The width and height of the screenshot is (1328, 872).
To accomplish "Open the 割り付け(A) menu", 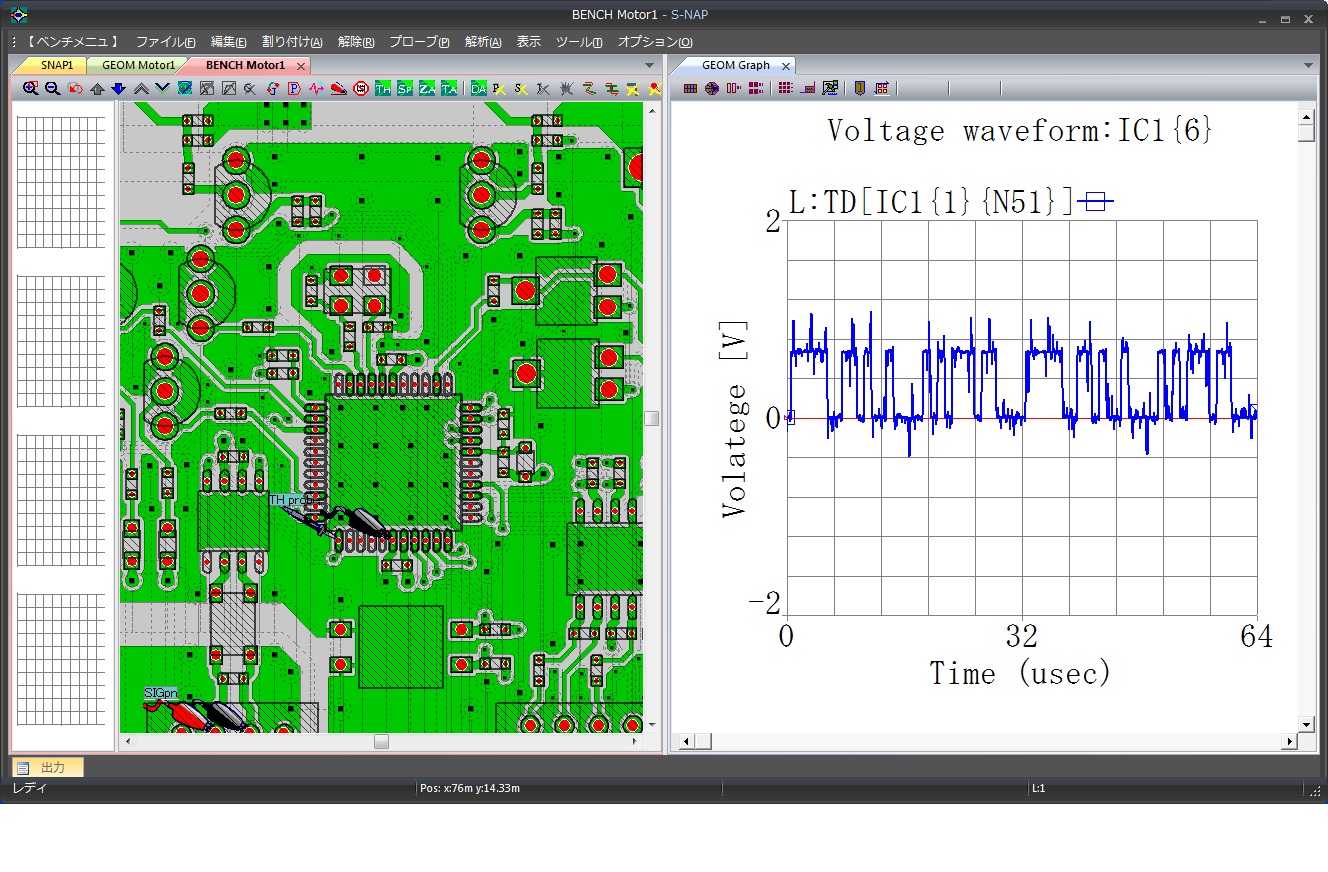I will coord(292,42).
